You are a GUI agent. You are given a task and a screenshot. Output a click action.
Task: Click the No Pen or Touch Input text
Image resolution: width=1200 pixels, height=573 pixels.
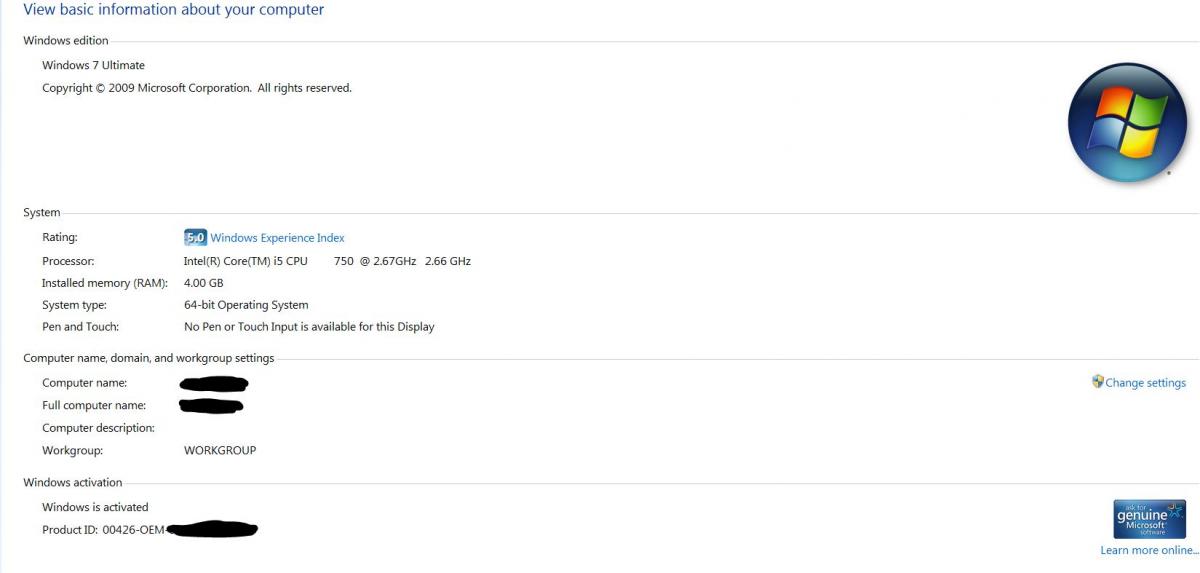coord(309,327)
